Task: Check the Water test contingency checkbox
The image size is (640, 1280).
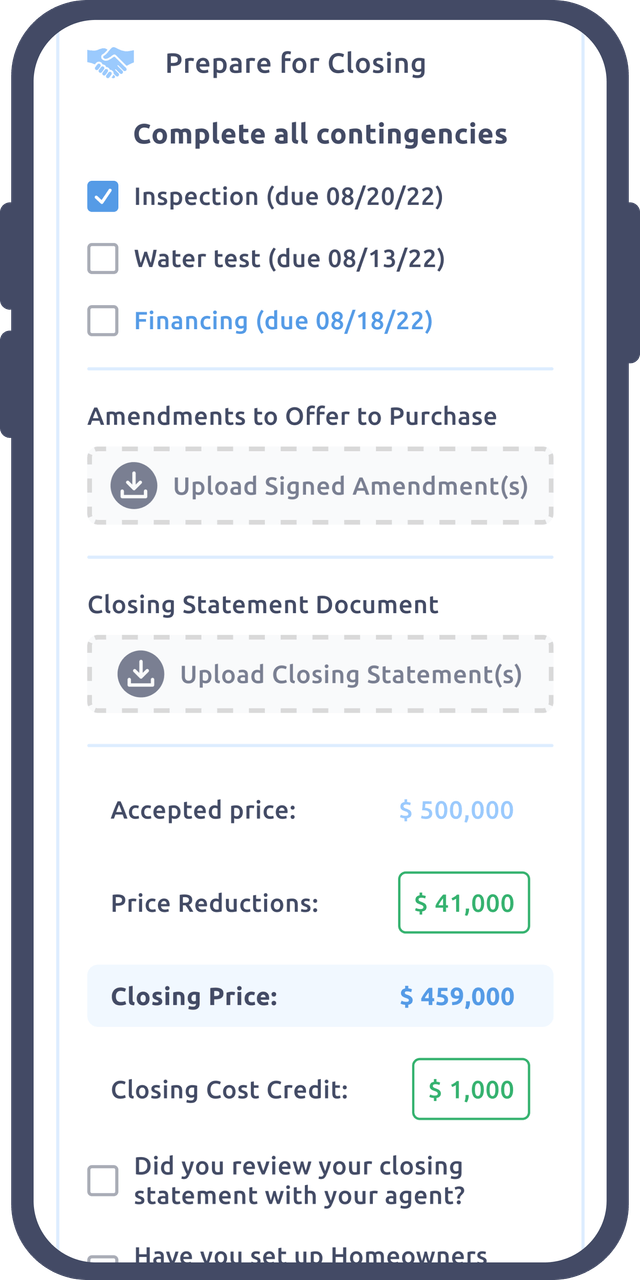Action: (103, 259)
